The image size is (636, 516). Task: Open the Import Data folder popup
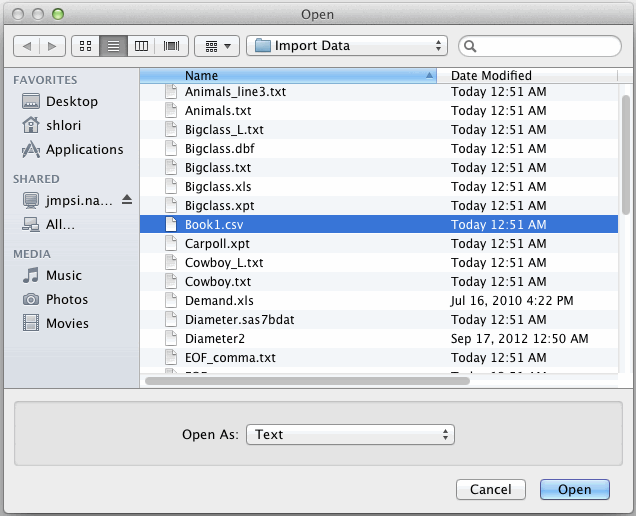tap(347, 46)
